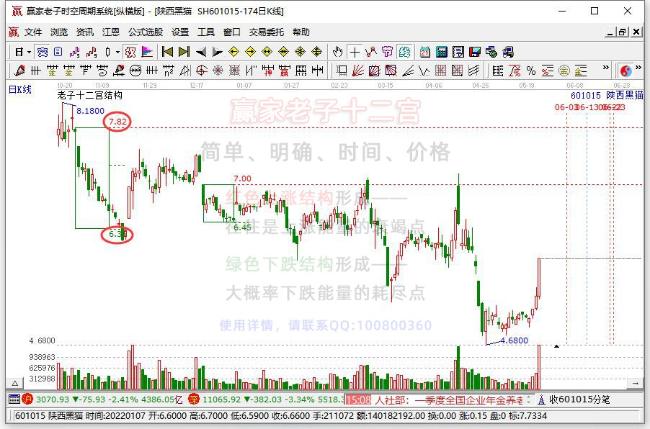Click the purple character icon beside the zigzag
The image size is (650, 429).
click(x=387, y=52)
